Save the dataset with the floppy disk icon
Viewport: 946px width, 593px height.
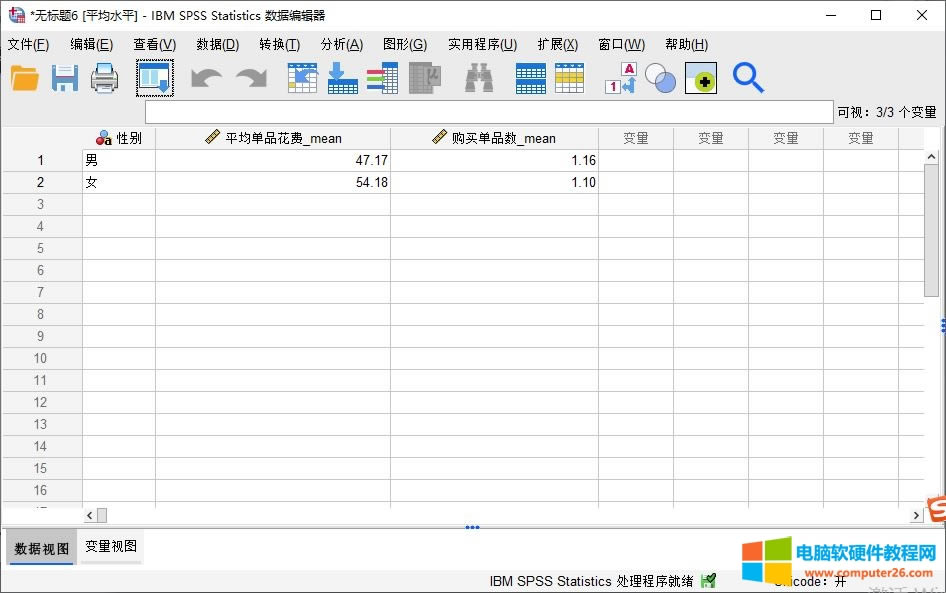(x=65, y=78)
